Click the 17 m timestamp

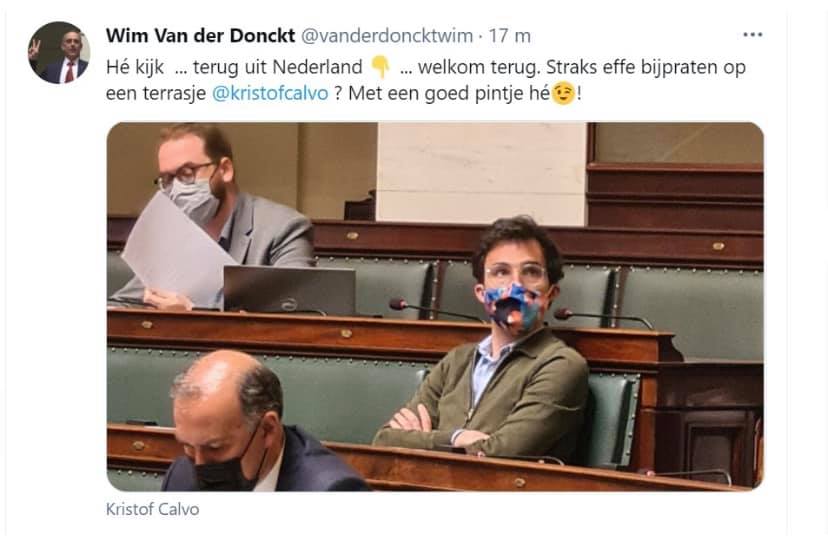[510, 36]
